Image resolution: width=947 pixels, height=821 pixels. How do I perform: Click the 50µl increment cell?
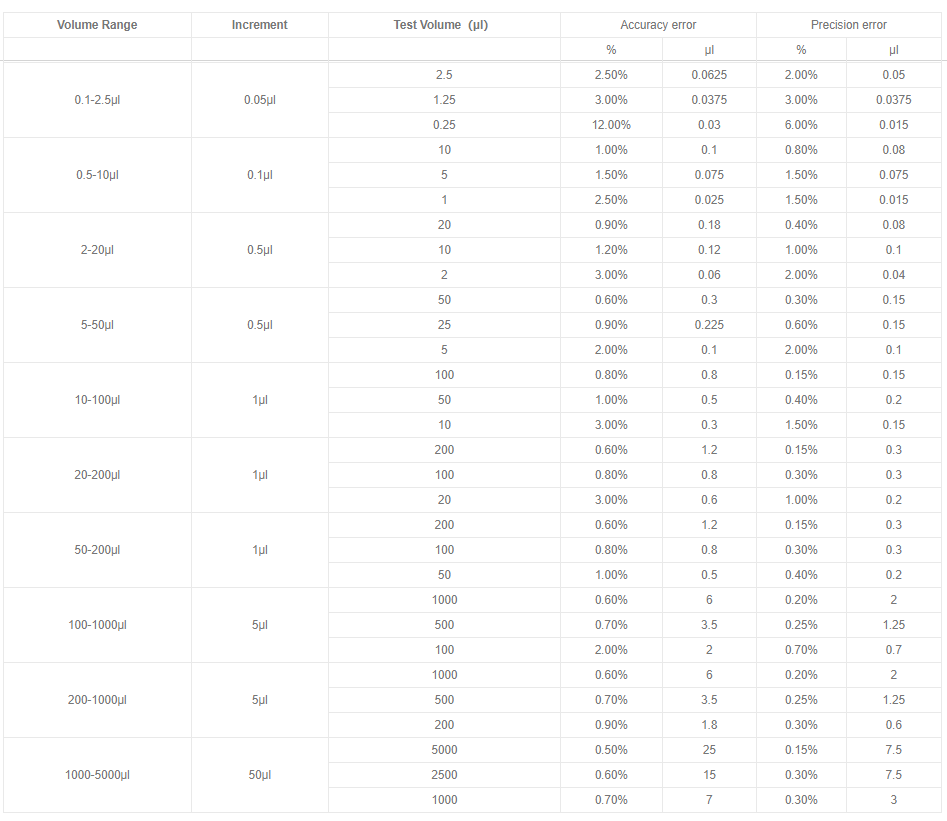point(260,774)
